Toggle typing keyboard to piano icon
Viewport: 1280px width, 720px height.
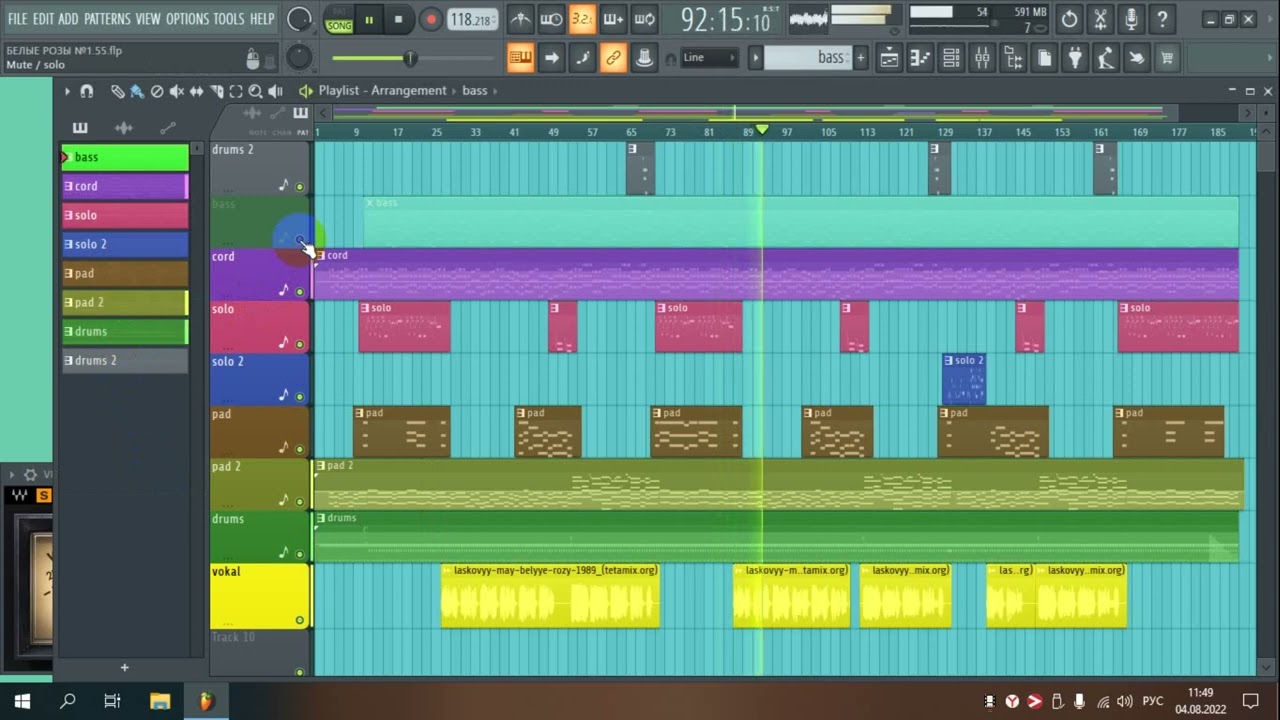[x=520, y=58]
